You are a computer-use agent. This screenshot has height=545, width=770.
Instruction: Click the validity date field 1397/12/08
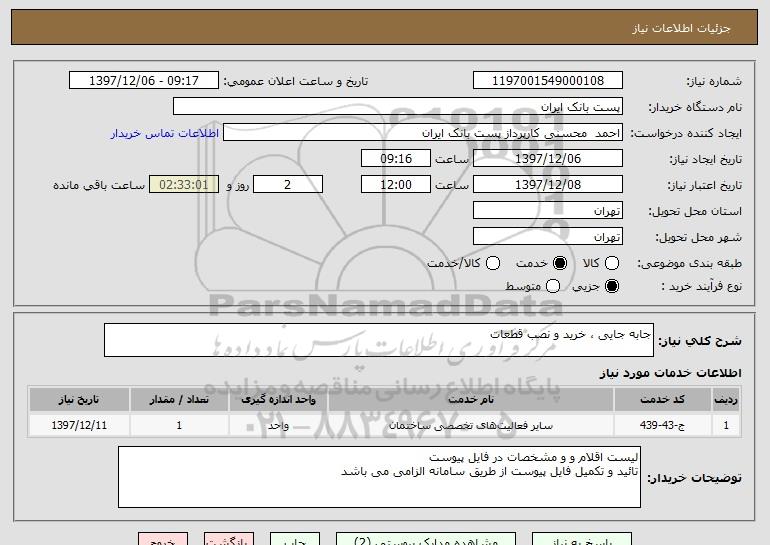548,185
